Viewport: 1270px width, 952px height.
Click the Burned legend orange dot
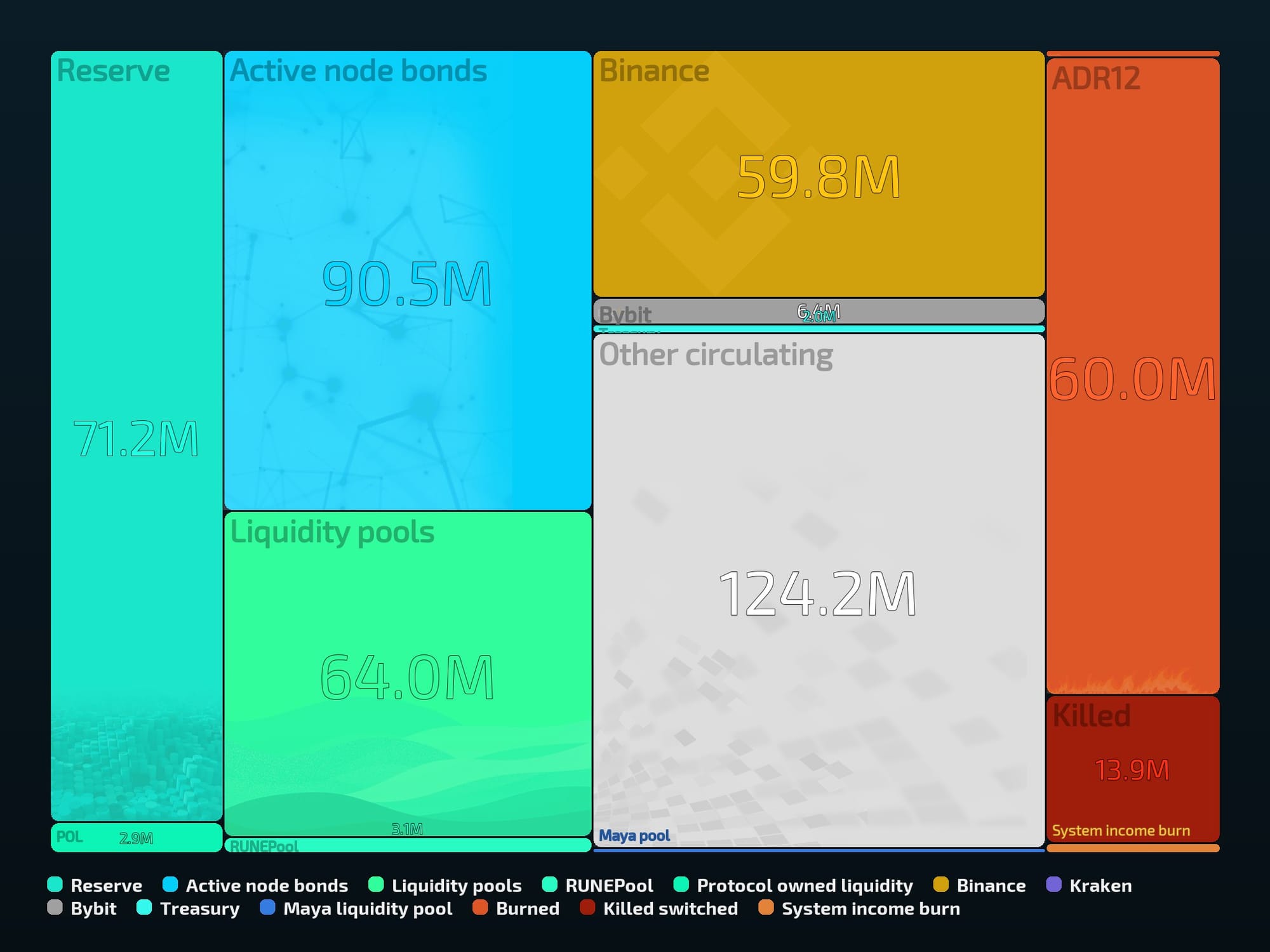pos(480,907)
